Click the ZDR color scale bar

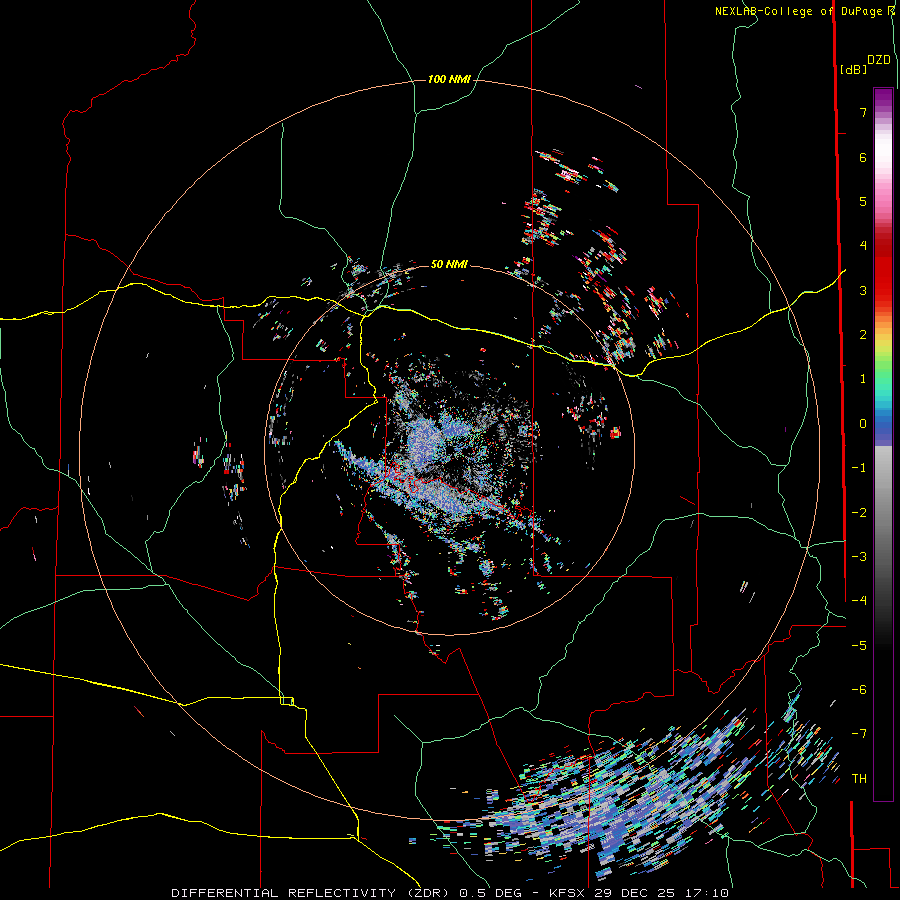883,444
